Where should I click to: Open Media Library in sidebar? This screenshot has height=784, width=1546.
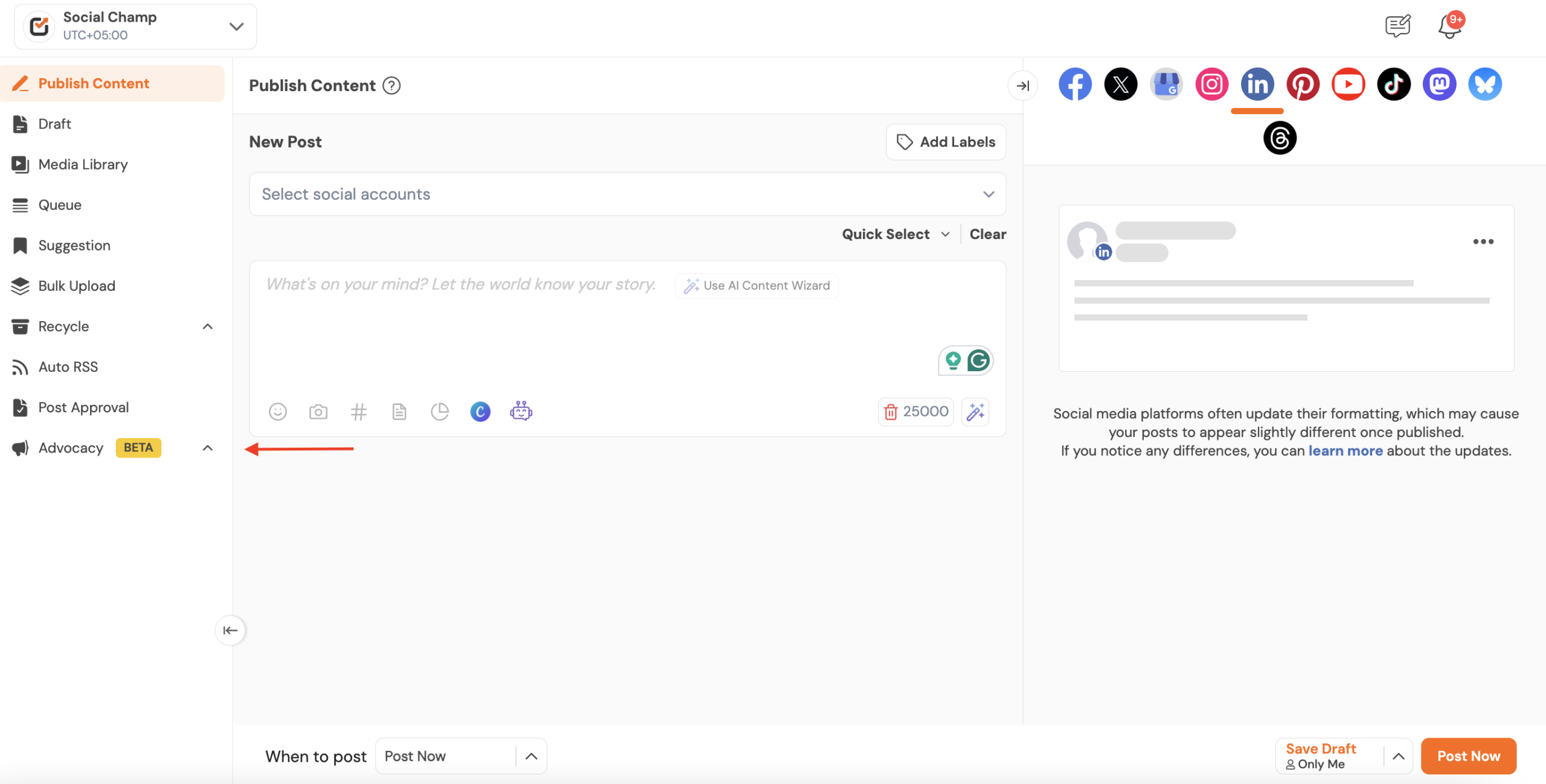[83, 164]
